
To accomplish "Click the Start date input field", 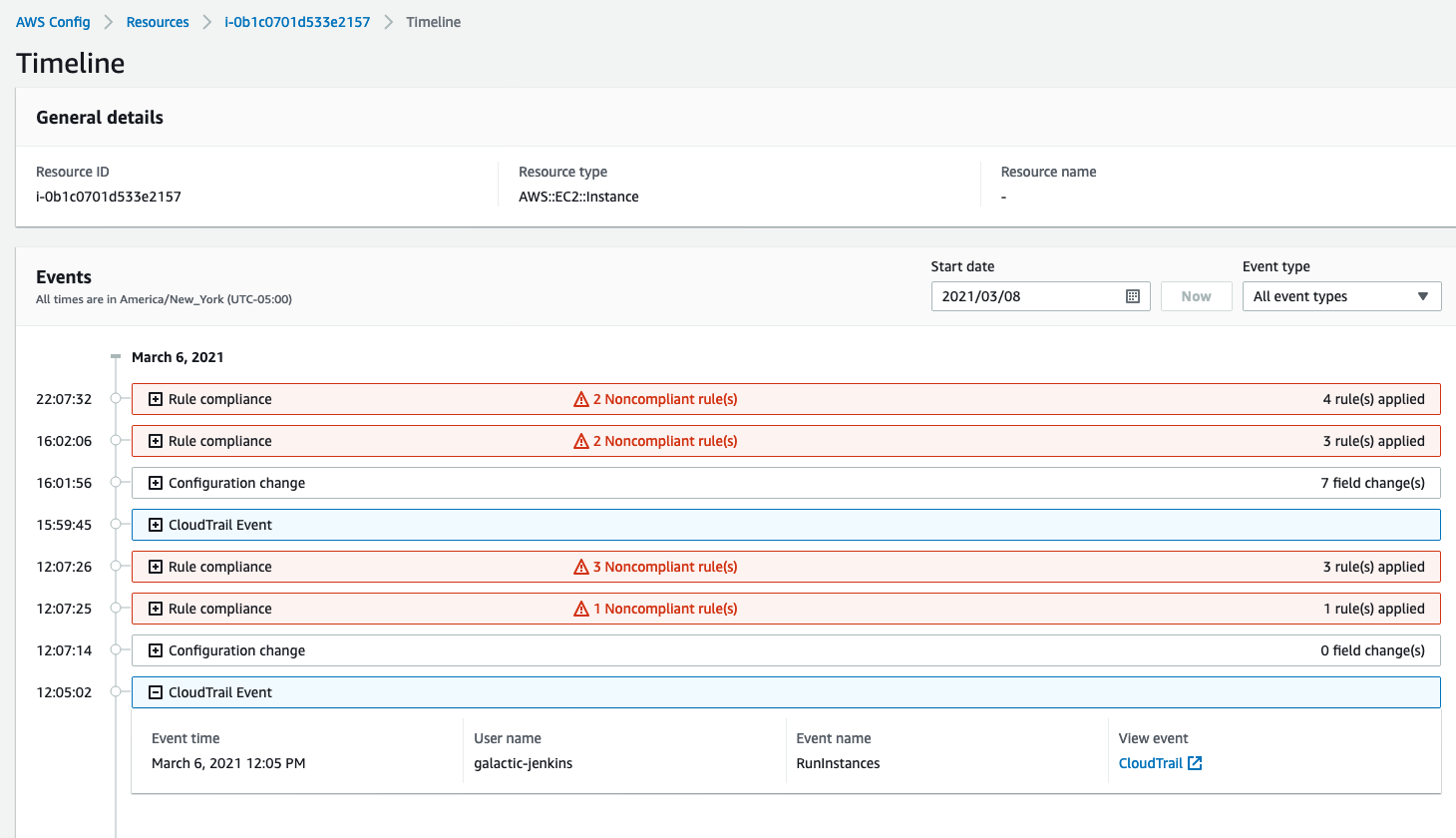I will (1040, 296).
